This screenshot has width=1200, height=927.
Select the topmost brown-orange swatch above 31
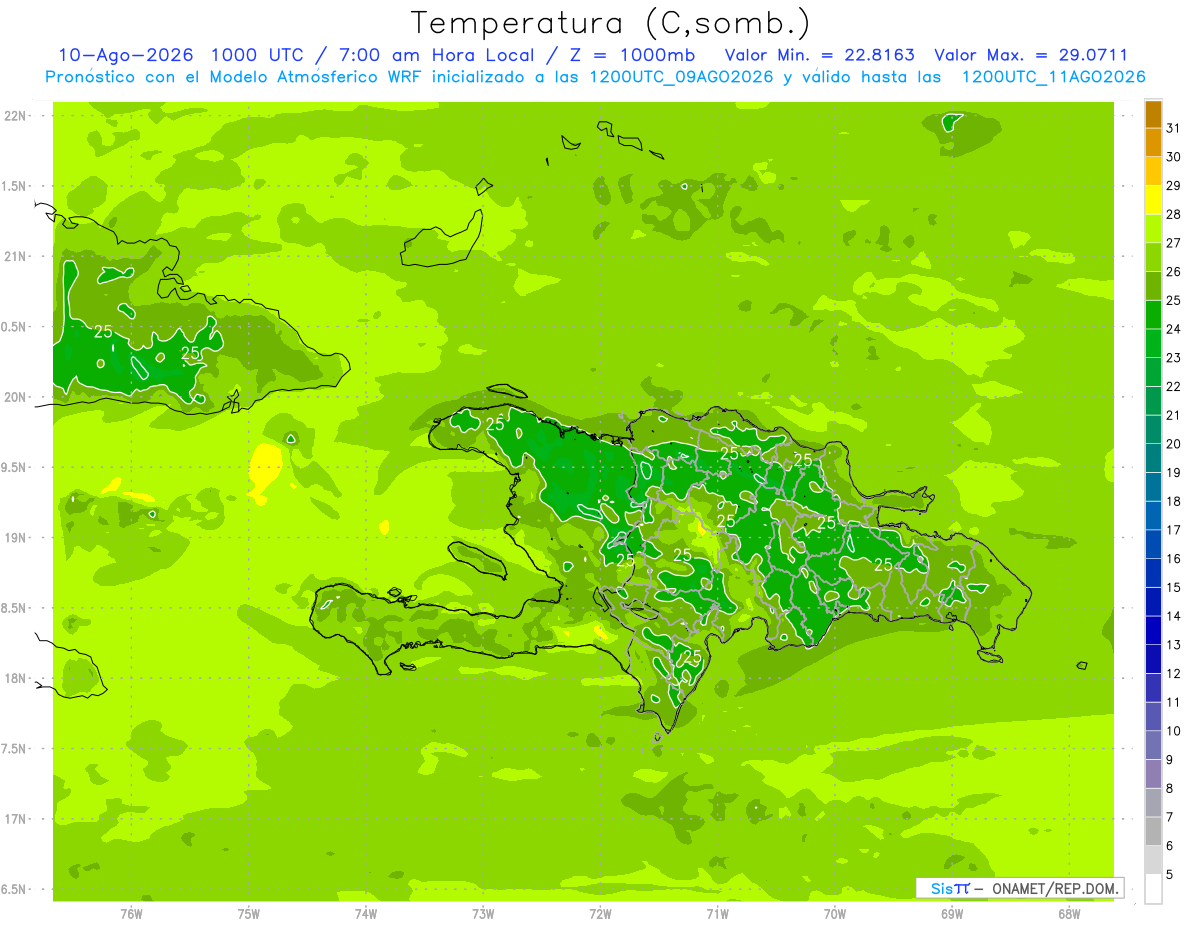click(1153, 114)
